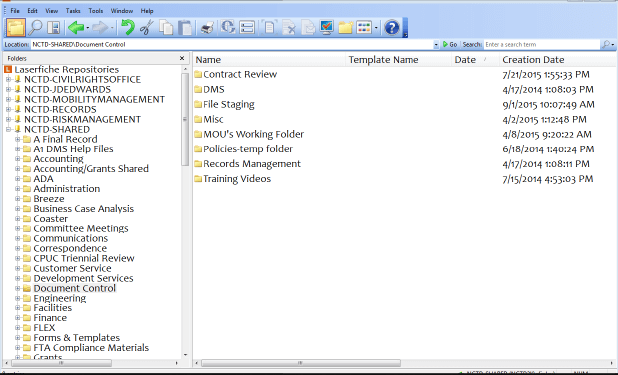Click the fields/metadata list icon
Screen dimensions: 618x375
(x=247, y=28)
